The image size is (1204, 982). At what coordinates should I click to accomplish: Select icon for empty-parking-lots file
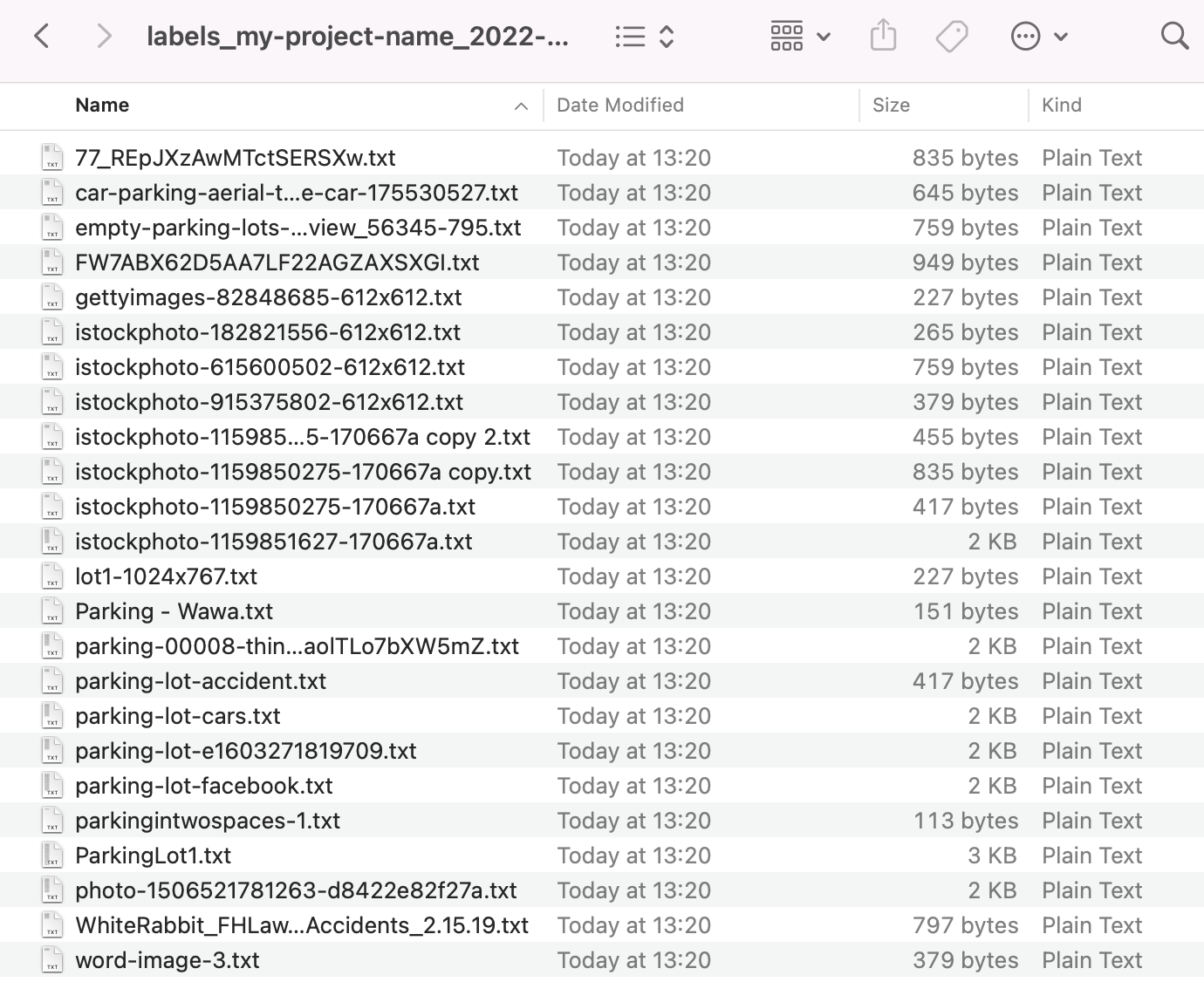coord(52,228)
